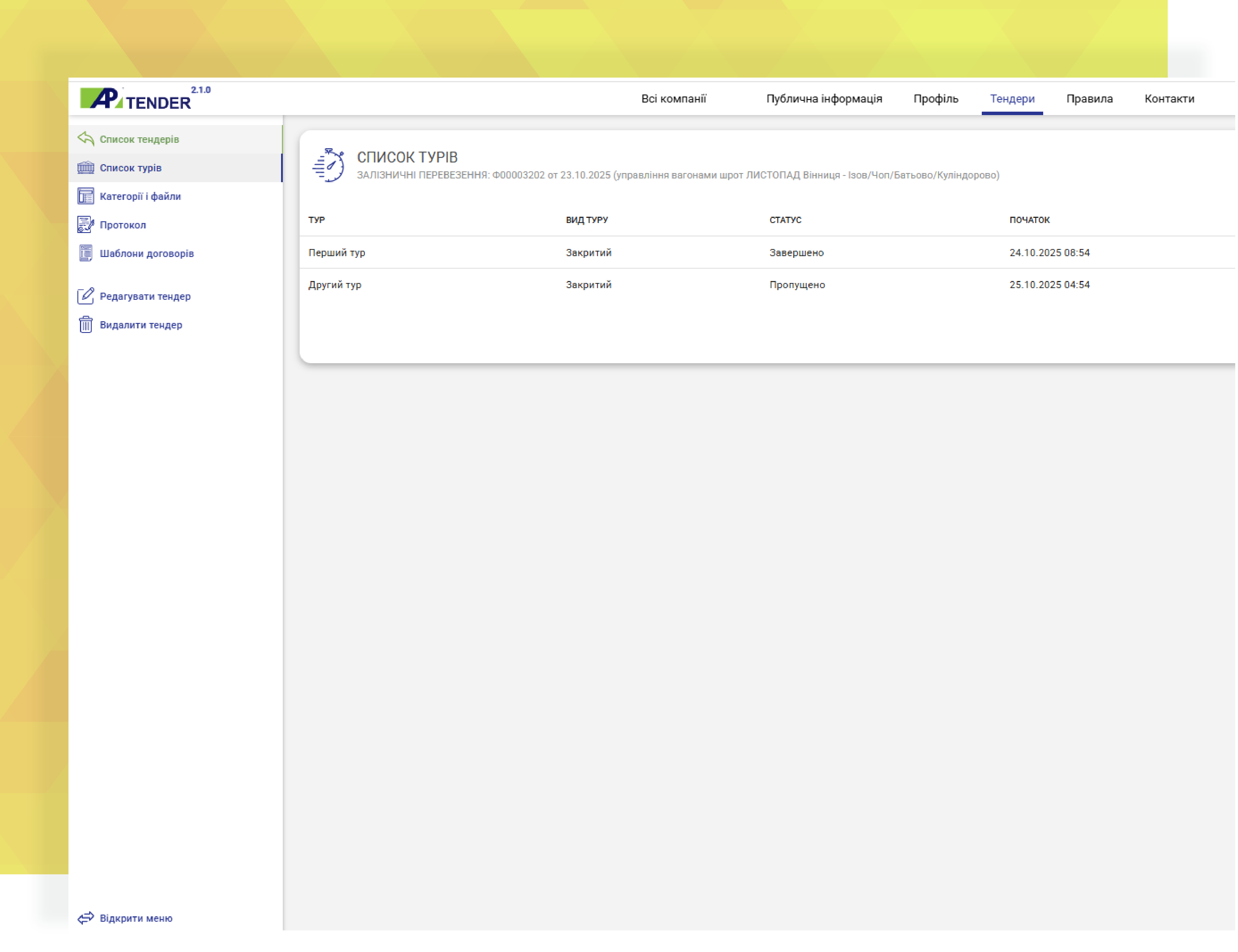
Task: Click the AP Tender logo
Action: (x=136, y=100)
